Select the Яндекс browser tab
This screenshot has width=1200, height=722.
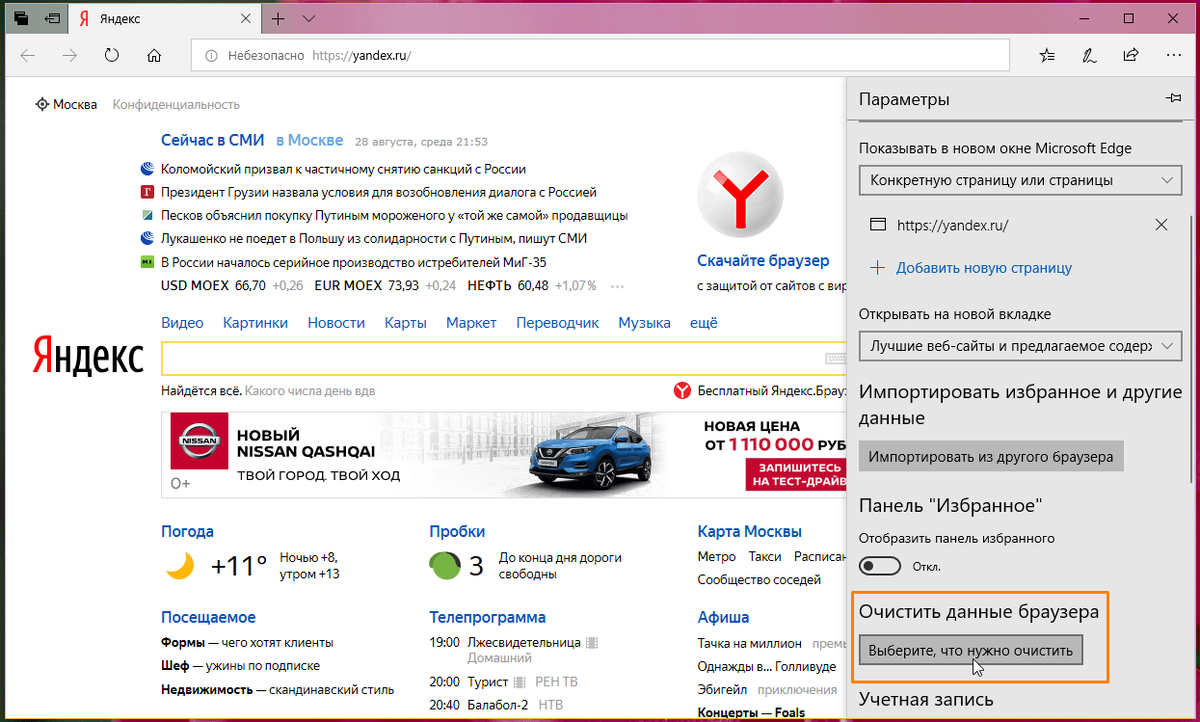click(165, 19)
